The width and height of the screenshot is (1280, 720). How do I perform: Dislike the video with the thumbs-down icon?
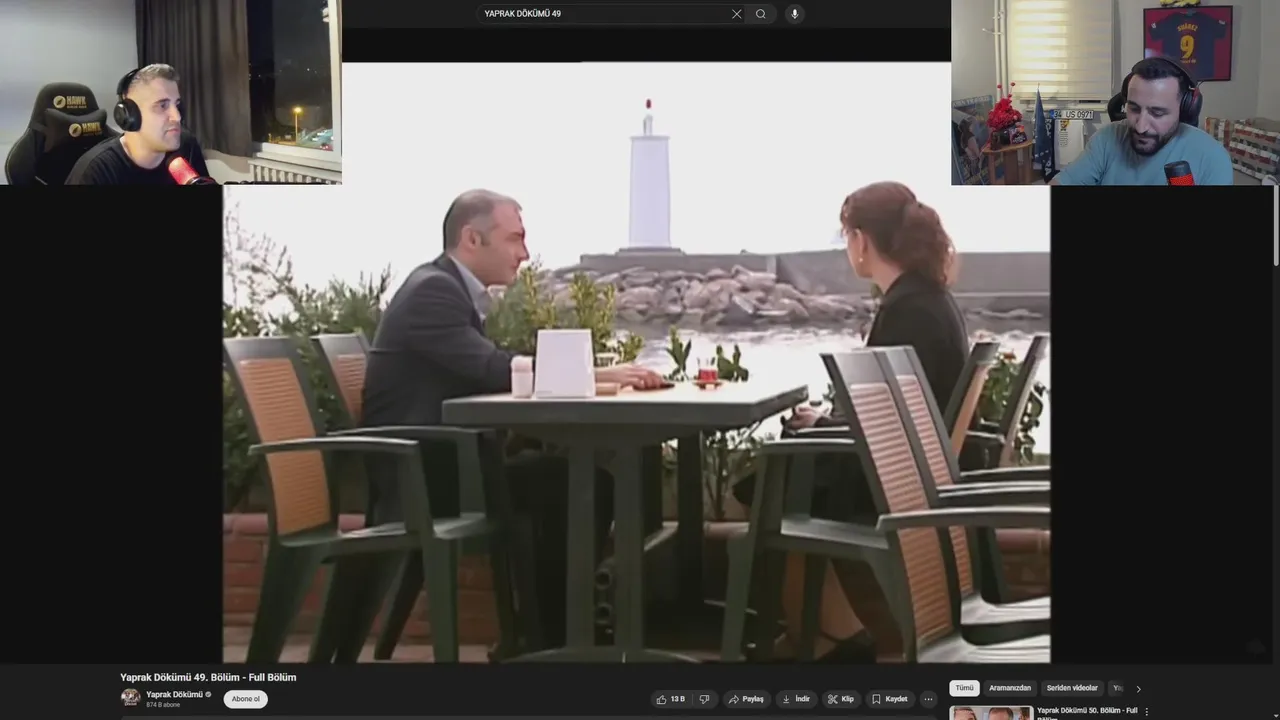click(704, 699)
